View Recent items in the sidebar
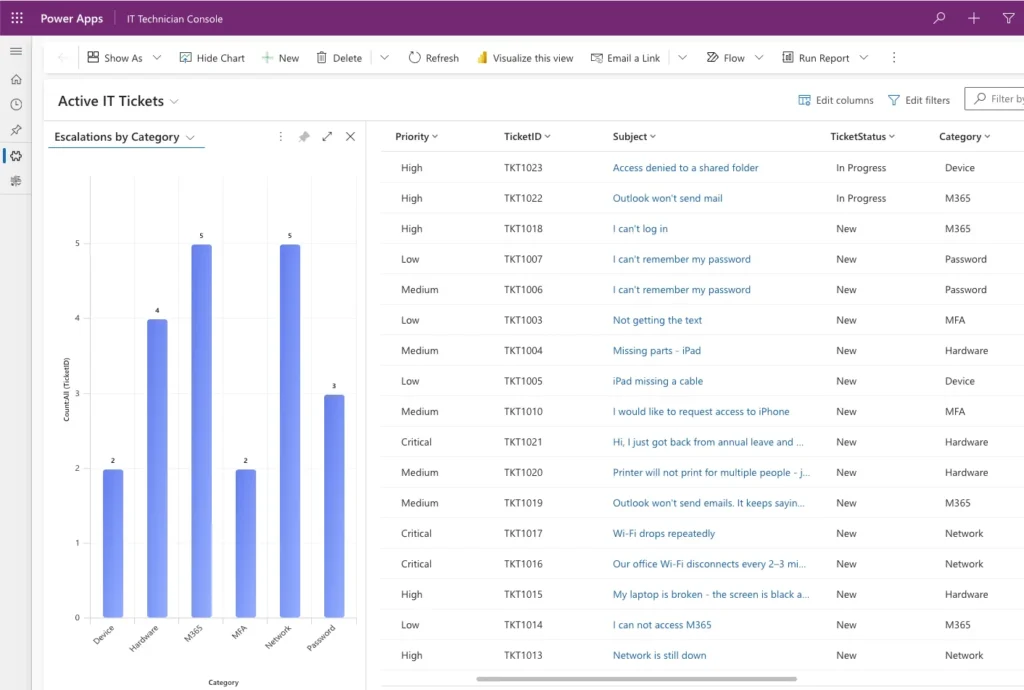The width and height of the screenshot is (1024, 690). [x=15, y=104]
